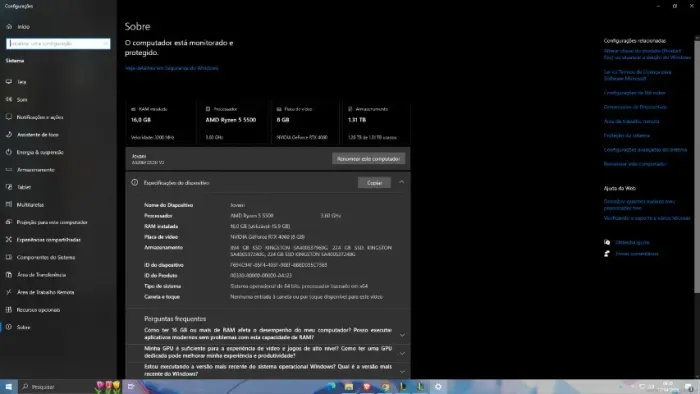
Task: Click the Settings window vertical scrollbar
Action: [697, 167]
